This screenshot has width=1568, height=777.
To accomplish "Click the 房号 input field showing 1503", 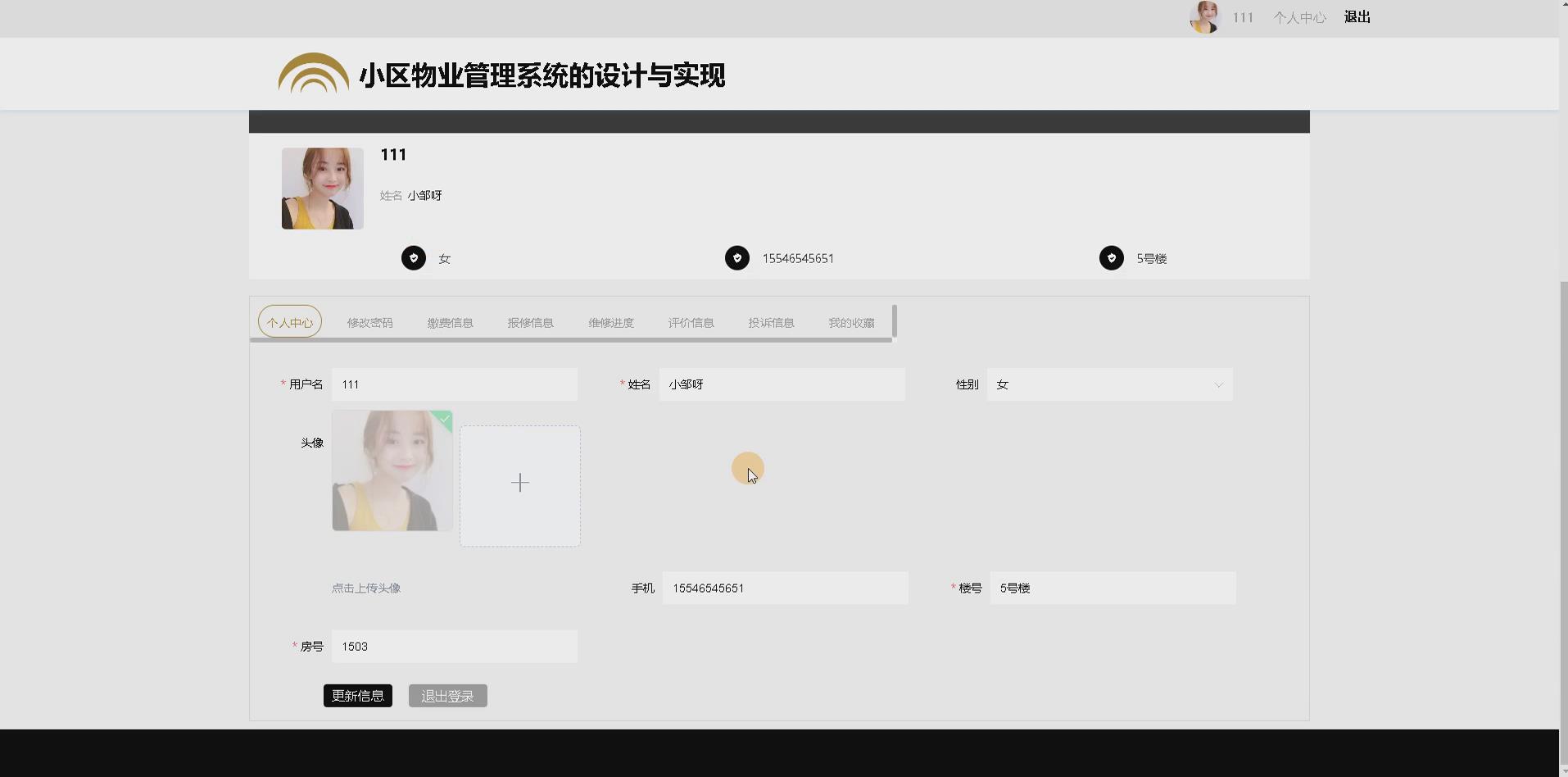I will point(455,646).
